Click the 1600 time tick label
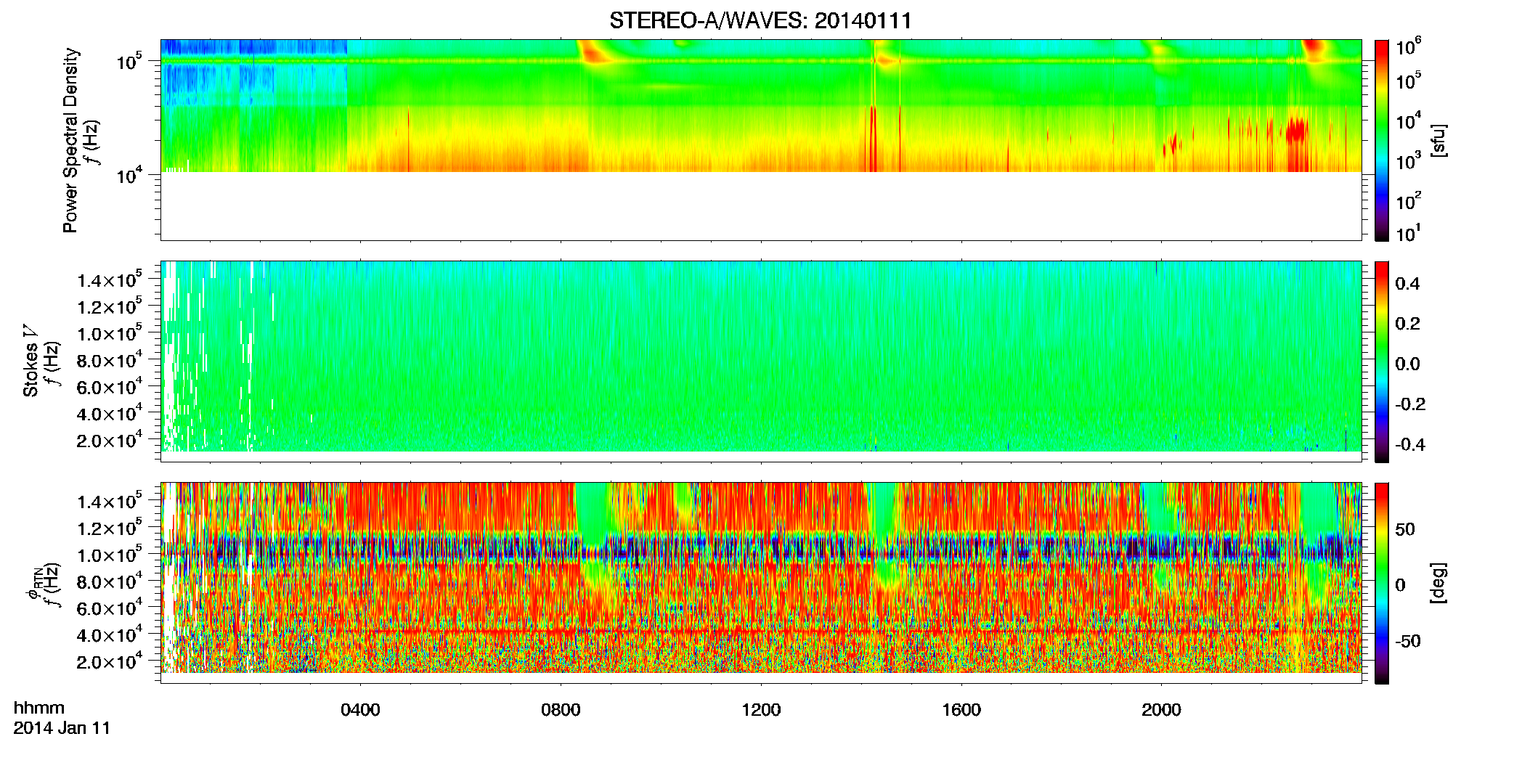Screen dimensions: 1522x784 (x=961, y=710)
